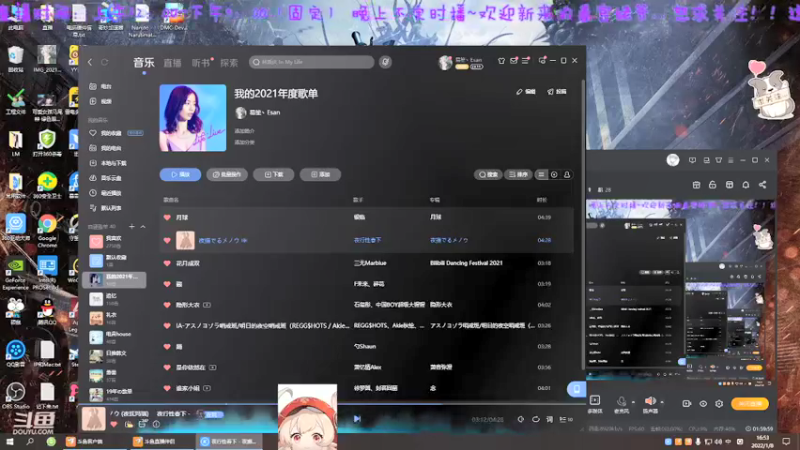Select the 我喜欢 playlist in sidebar

[114, 241]
